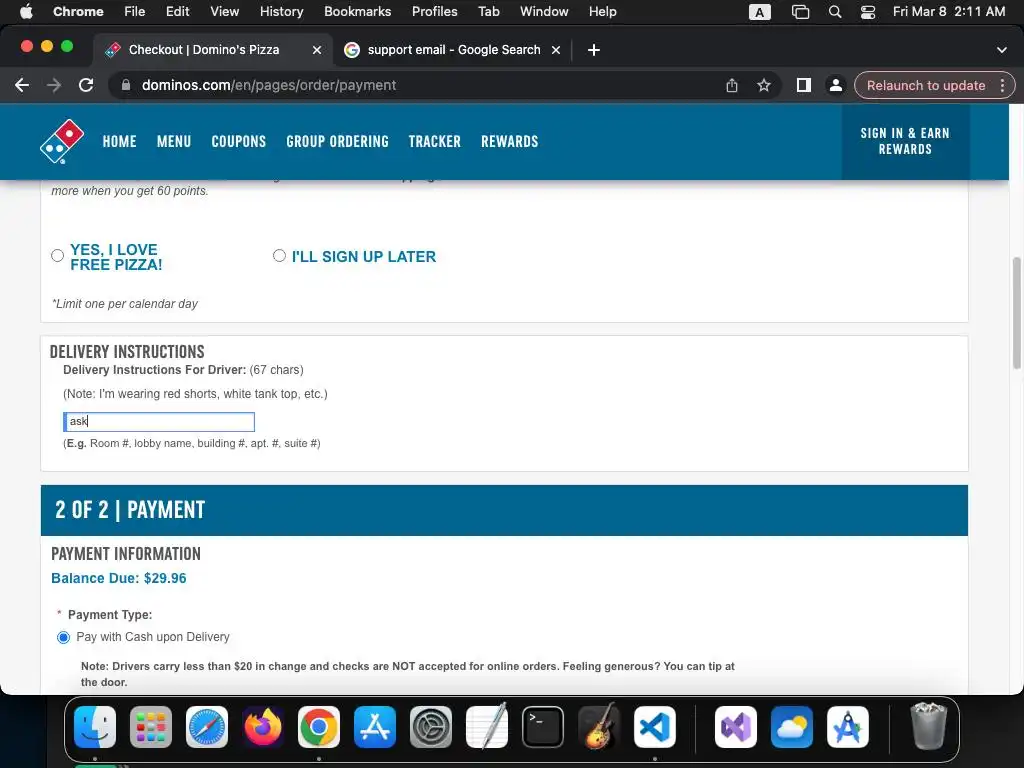This screenshot has height=768, width=1024.
Task: Open TextEdit from the dock
Action: tap(487, 727)
